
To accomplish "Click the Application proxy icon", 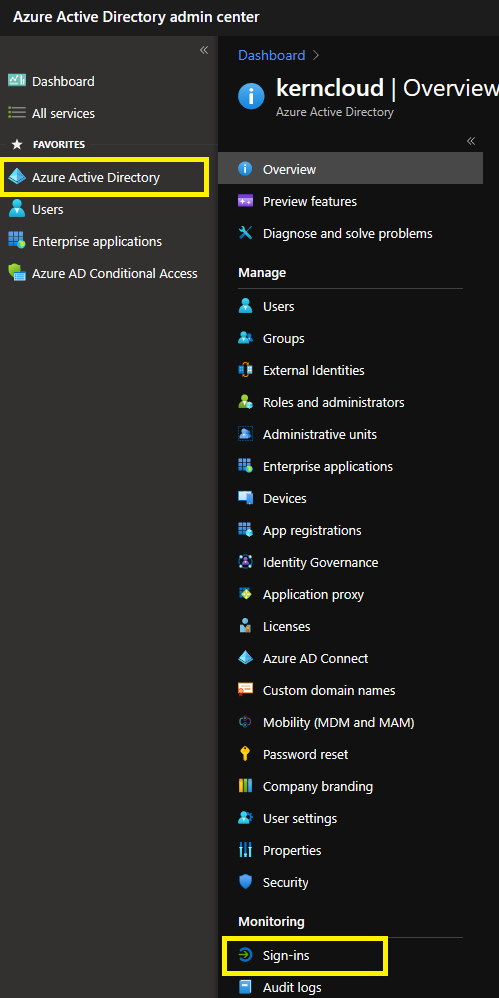I will [x=245, y=594].
